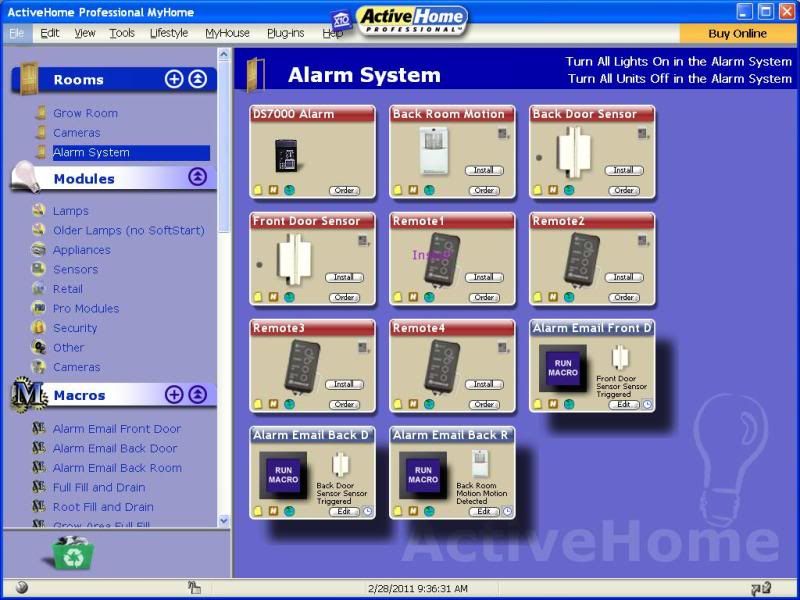Click the sidebar scroll down arrow
This screenshot has width=800, height=600.
click(223, 521)
